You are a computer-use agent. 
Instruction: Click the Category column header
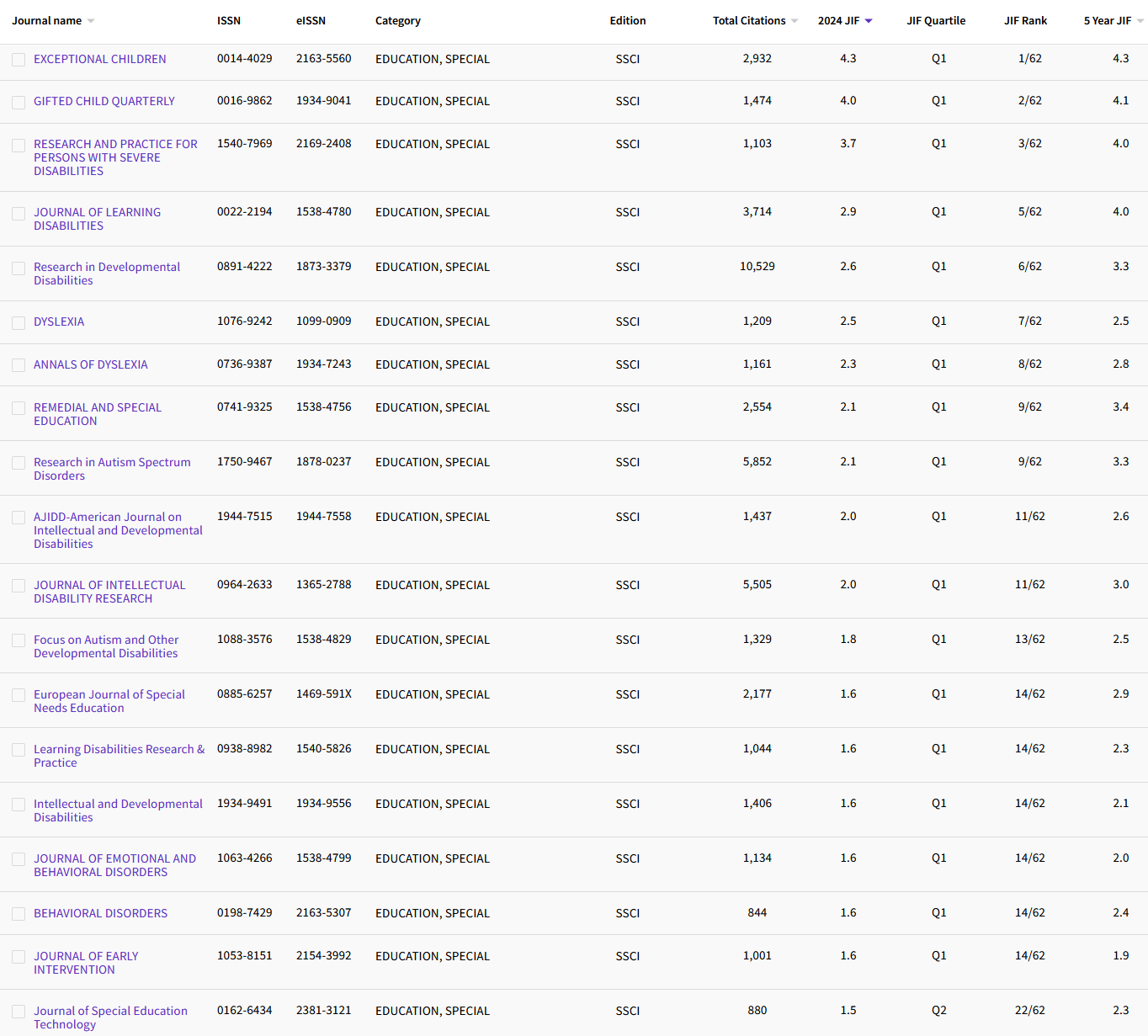tap(398, 21)
